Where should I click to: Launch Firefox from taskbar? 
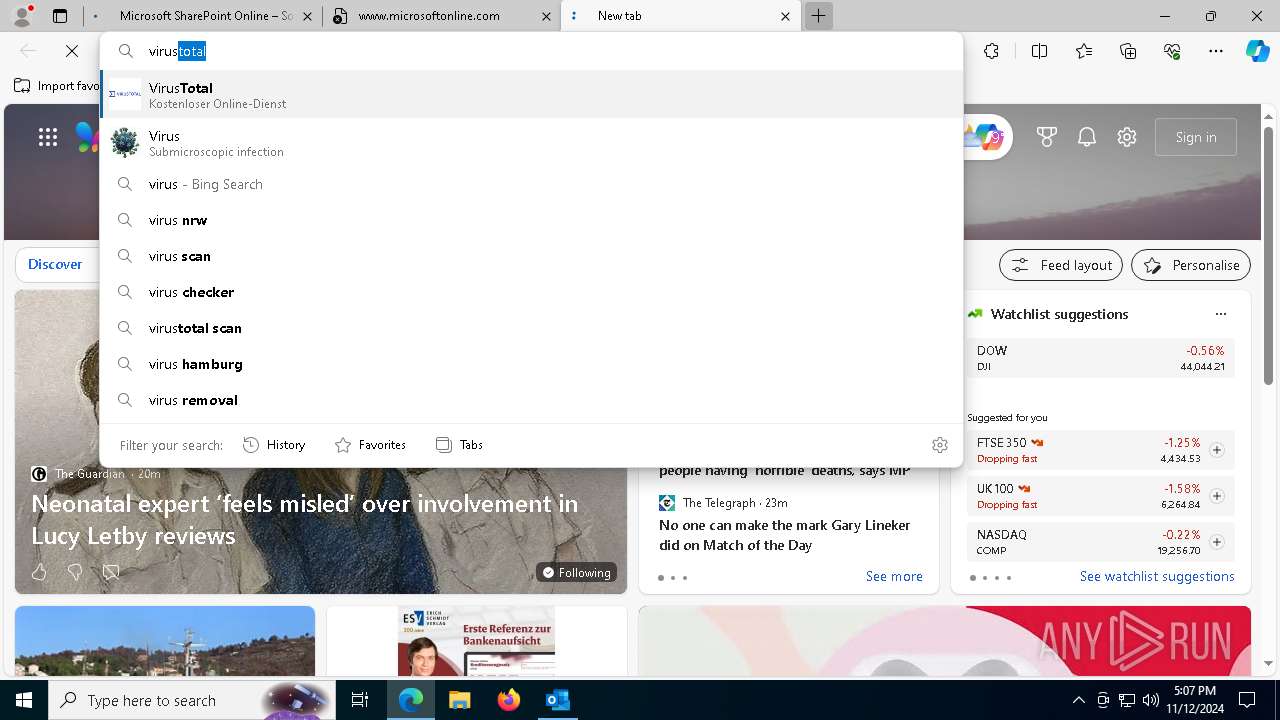tap(509, 700)
